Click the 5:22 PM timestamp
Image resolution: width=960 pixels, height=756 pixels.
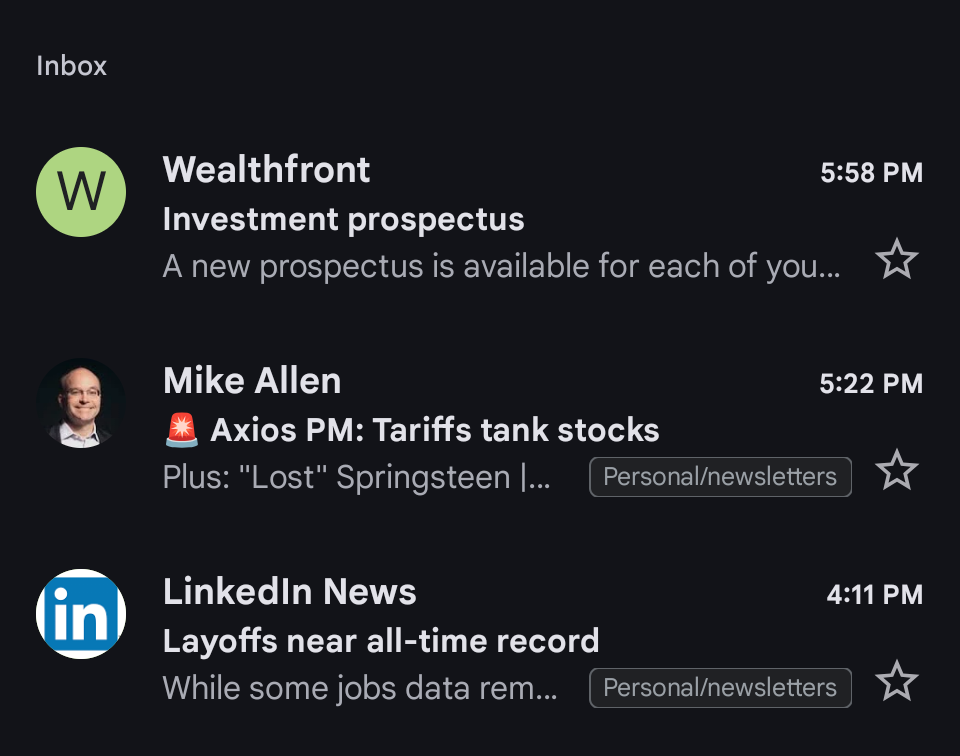pyautogui.click(x=871, y=384)
